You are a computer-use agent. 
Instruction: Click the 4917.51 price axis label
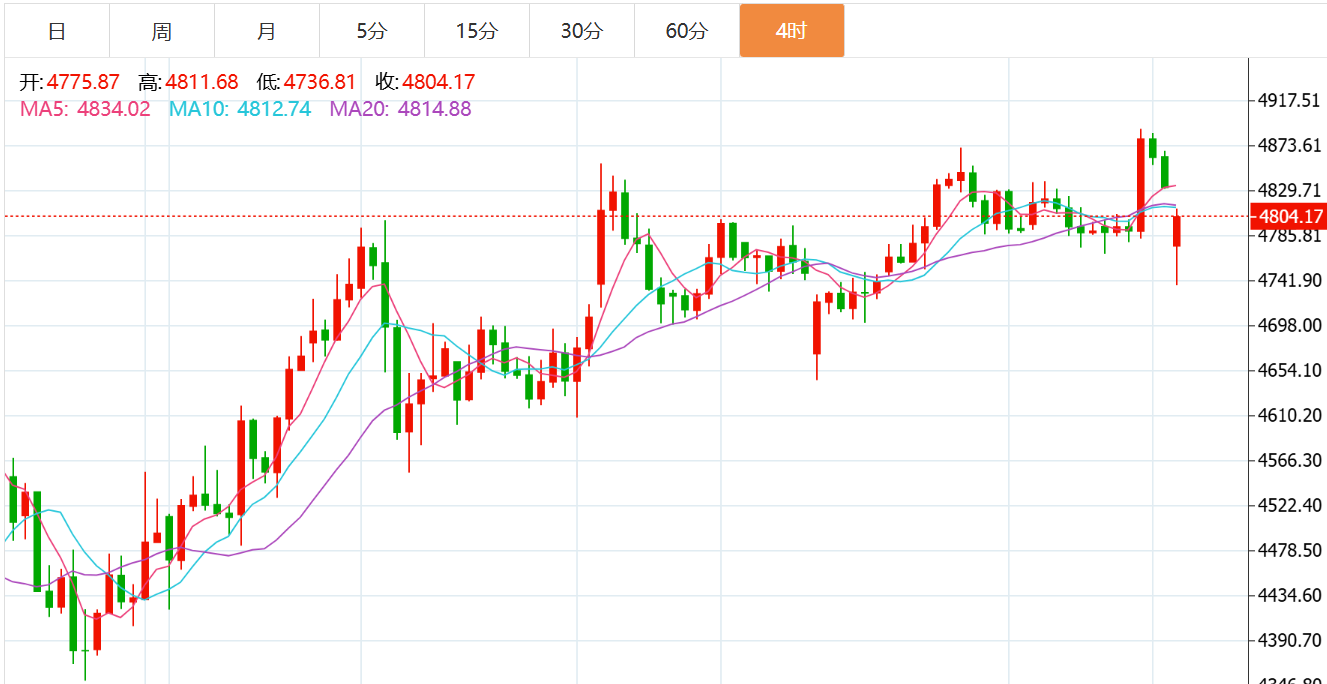click(1288, 101)
